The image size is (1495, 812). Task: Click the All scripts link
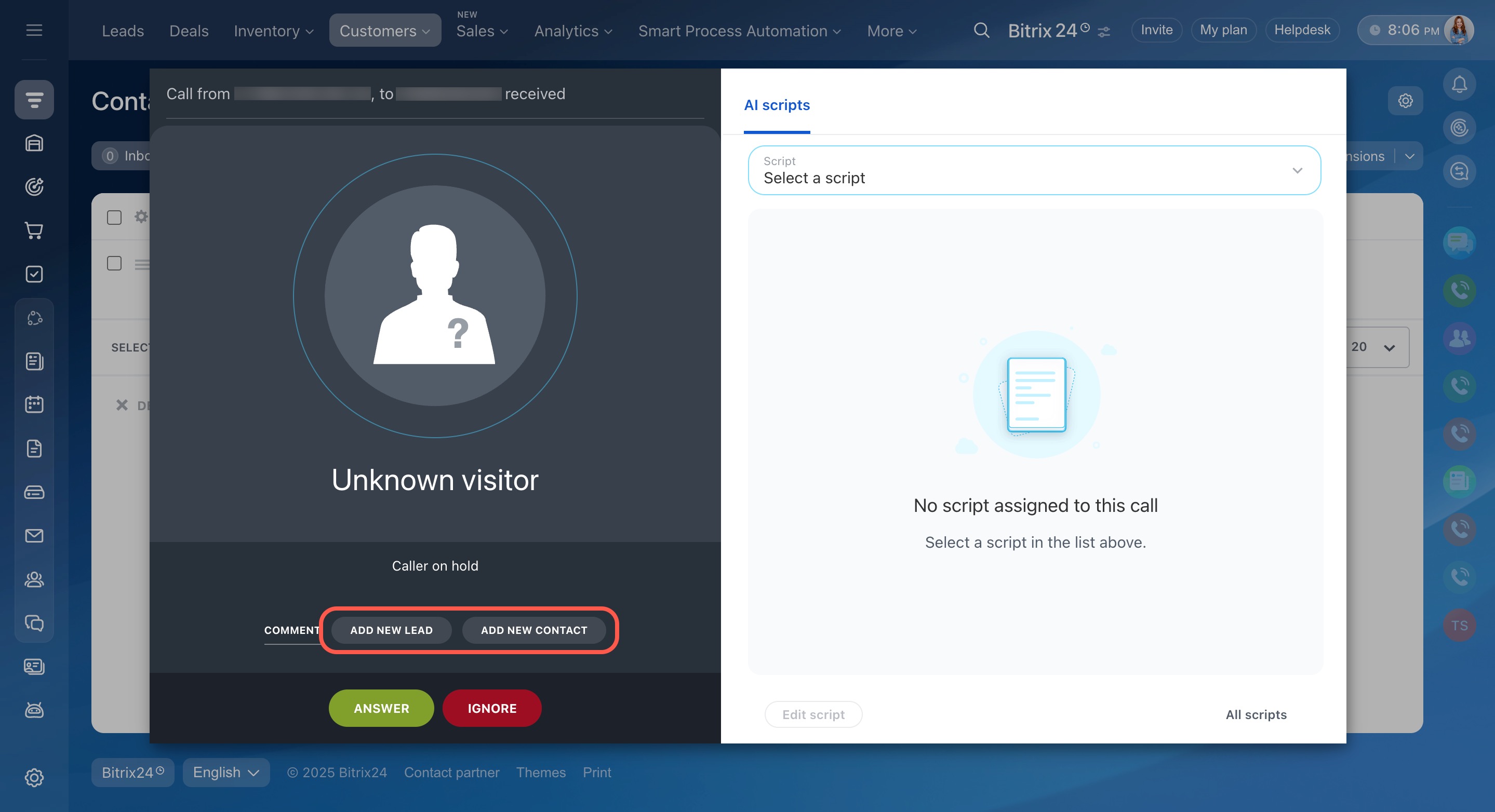pos(1256,714)
